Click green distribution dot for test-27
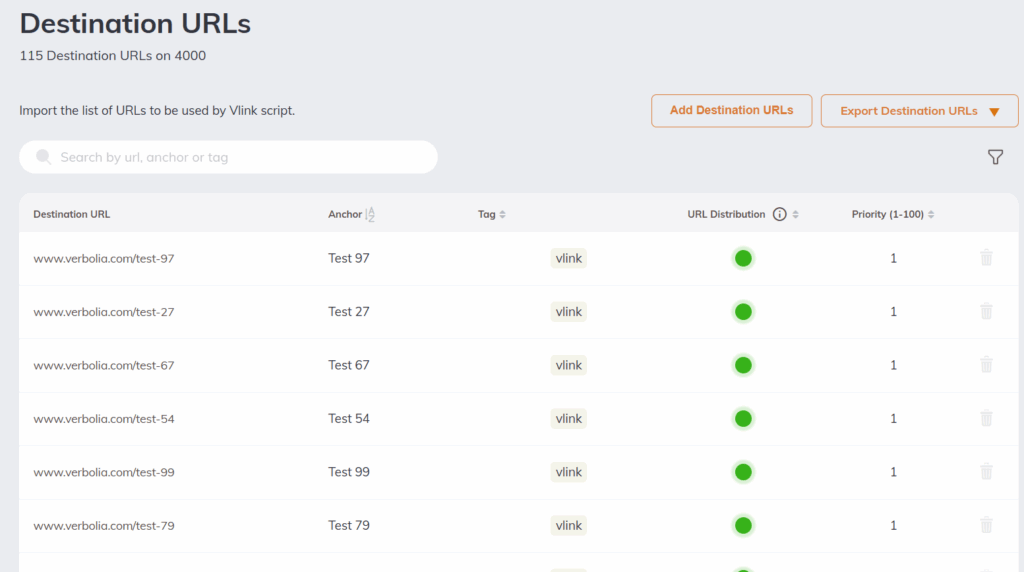The height and width of the screenshot is (572, 1024). 743,311
